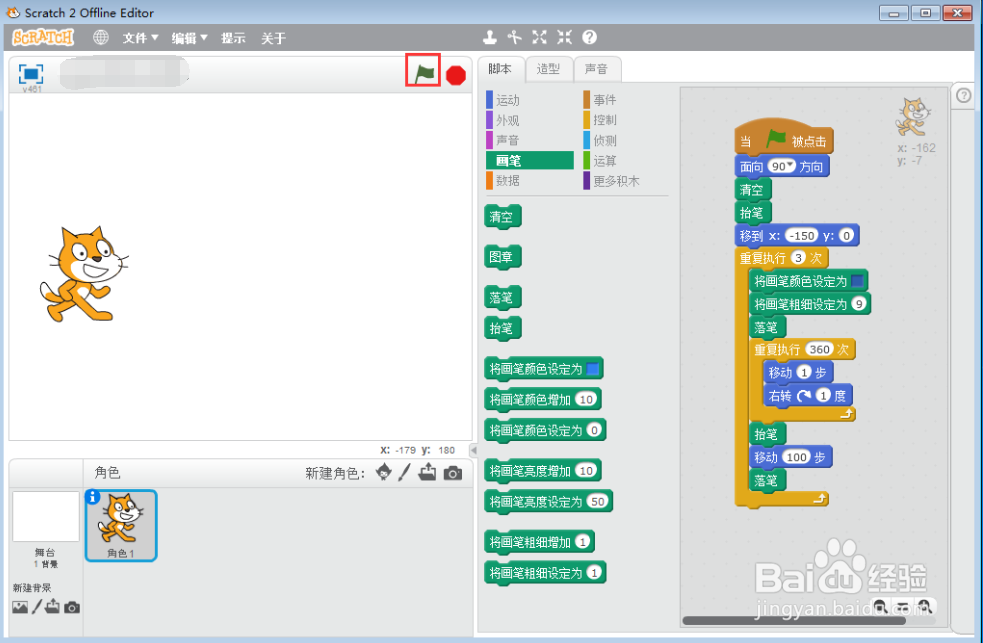This screenshot has height=643, width=983.
Task: Open the language globe menu
Action: point(100,38)
